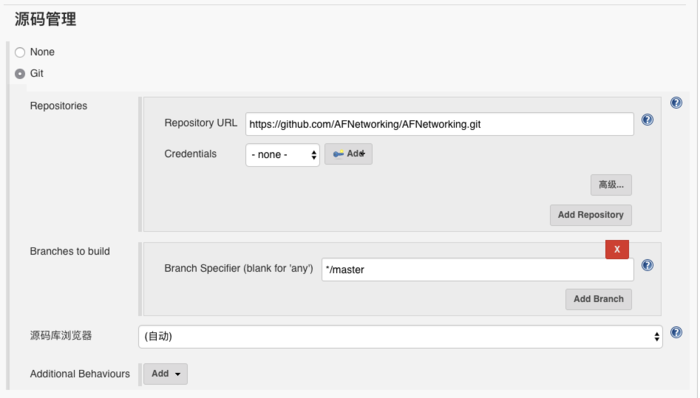This screenshot has height=398, width=700.
Task: Select the Git radio button
Action: [x=20, y=74]
